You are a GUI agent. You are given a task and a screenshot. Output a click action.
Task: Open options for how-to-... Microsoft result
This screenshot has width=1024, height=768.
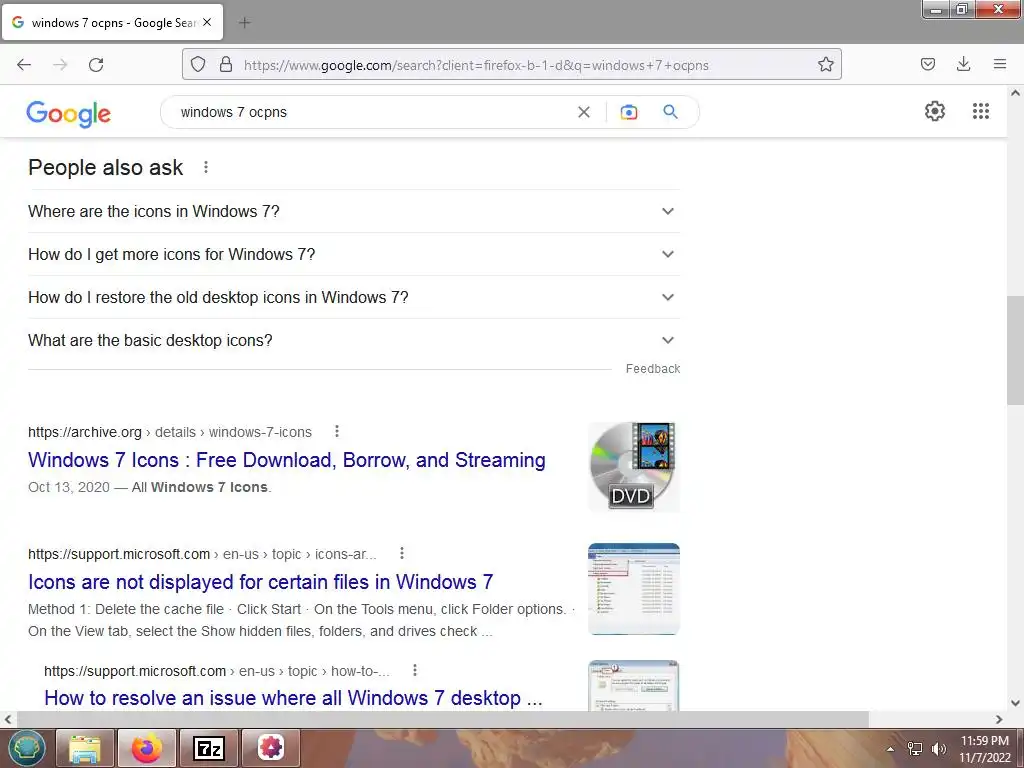[x=415, y=670]
